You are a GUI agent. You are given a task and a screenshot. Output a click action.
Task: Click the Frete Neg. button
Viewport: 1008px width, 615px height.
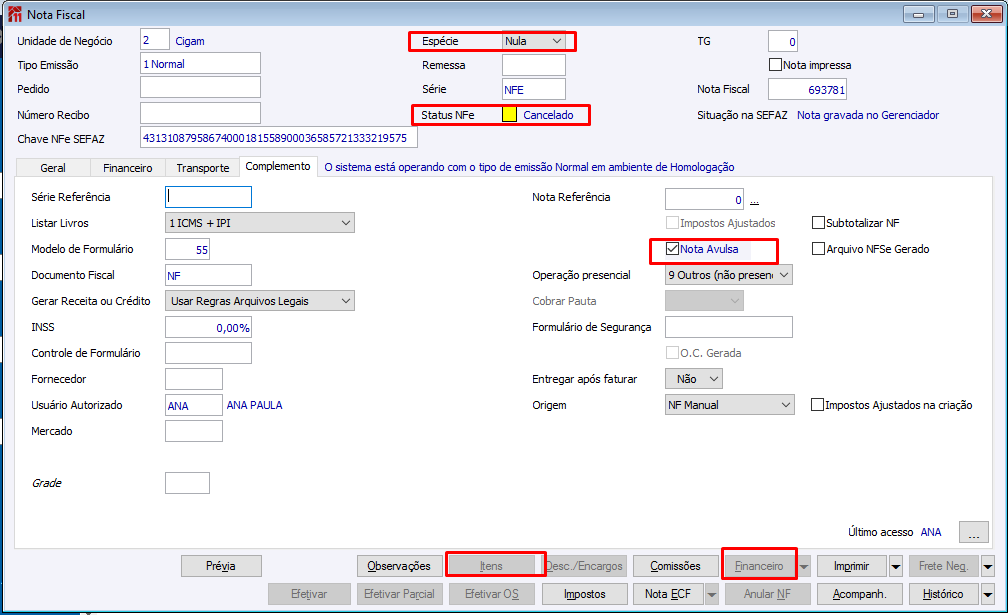click(943, 566)
